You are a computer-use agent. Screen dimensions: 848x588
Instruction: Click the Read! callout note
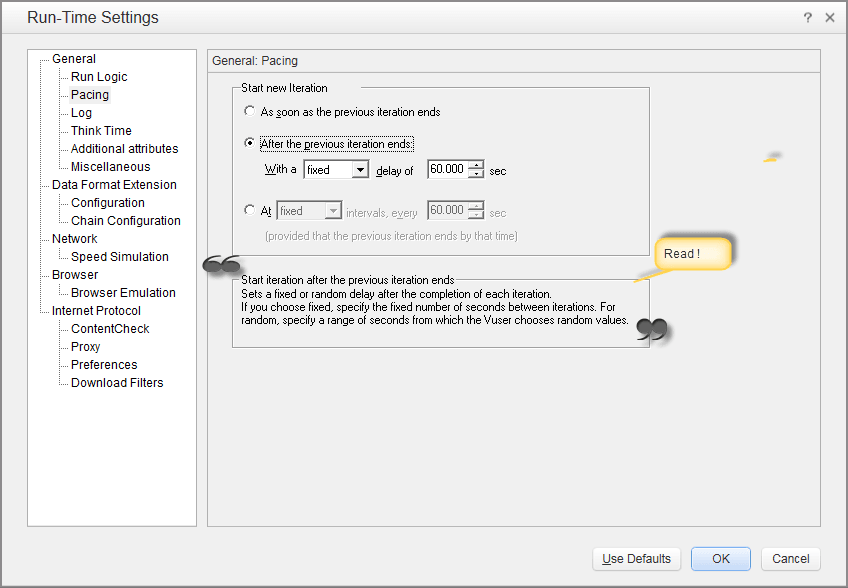tap(692, 254)
